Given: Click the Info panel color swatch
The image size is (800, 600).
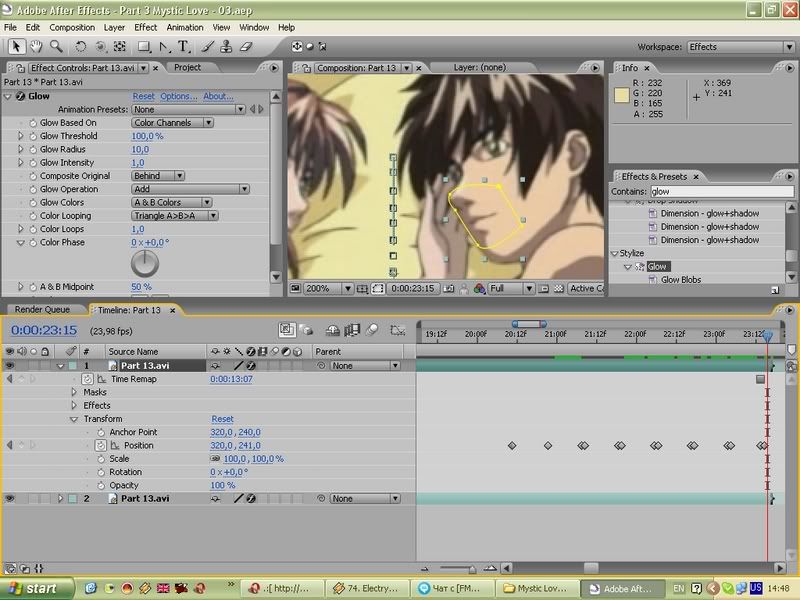Looking at the screenshot, I should click(x=621, y=95).
